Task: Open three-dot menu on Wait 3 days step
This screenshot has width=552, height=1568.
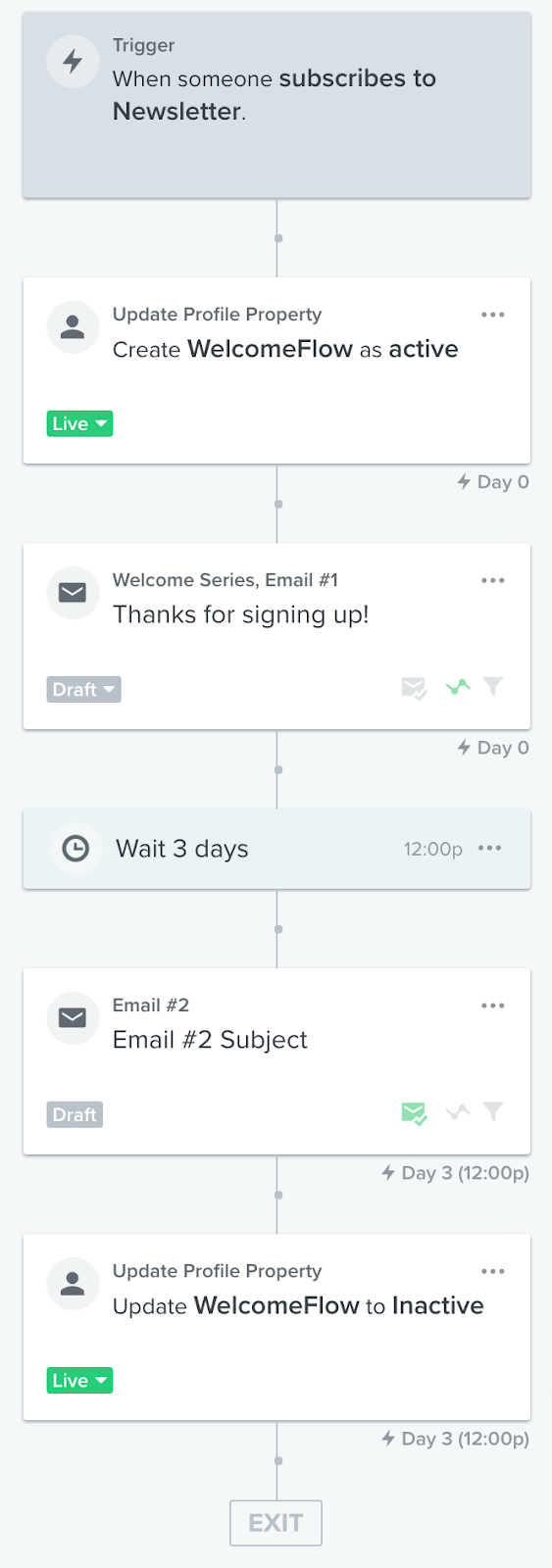Action: tap(489, 848)
